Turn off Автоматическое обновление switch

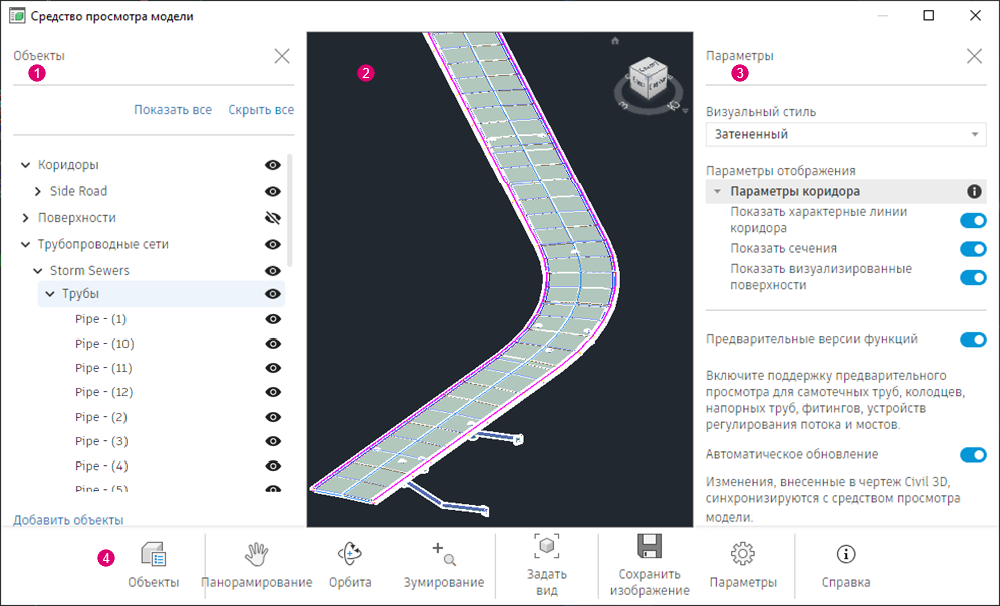coord(973,455)
